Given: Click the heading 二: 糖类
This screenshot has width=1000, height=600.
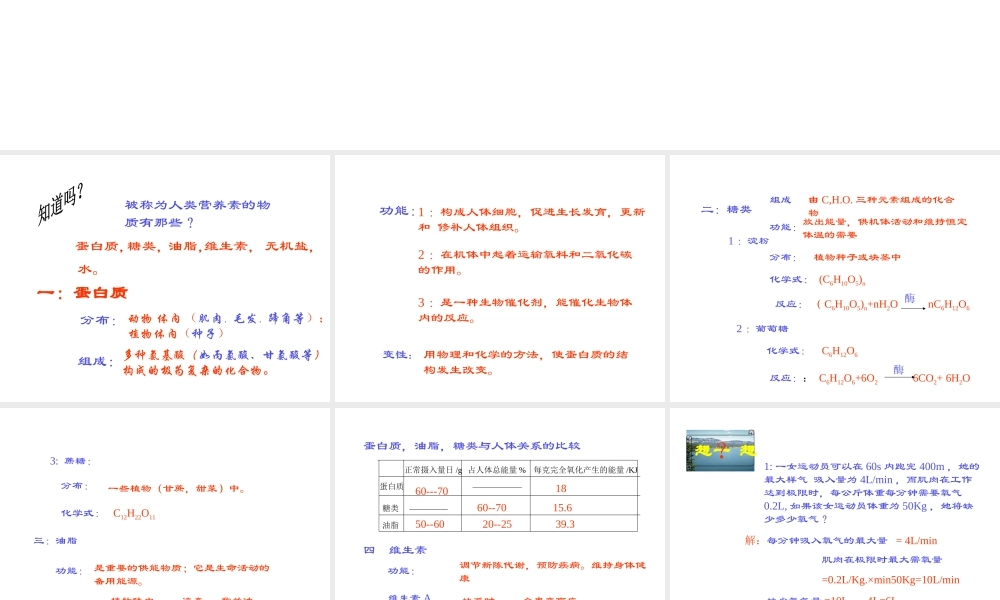Looking at the screenshot, I should coord(726,209).
